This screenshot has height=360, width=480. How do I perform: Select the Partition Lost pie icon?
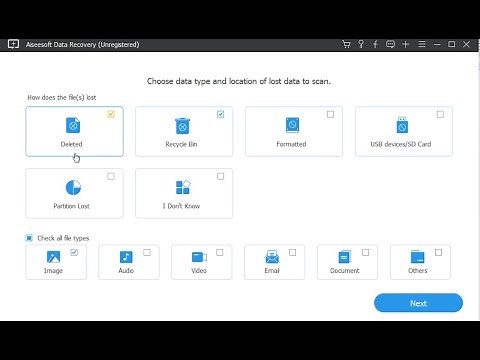(x=73, y=187)
